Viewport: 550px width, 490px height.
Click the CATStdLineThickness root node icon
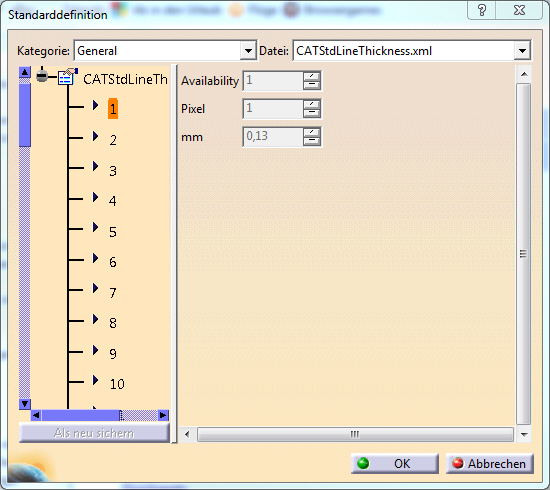(x=67, y=77)
